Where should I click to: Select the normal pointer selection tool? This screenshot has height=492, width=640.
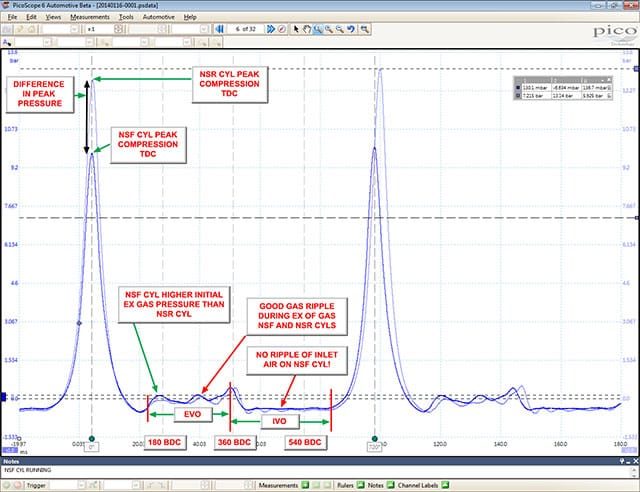pos(296,29)
